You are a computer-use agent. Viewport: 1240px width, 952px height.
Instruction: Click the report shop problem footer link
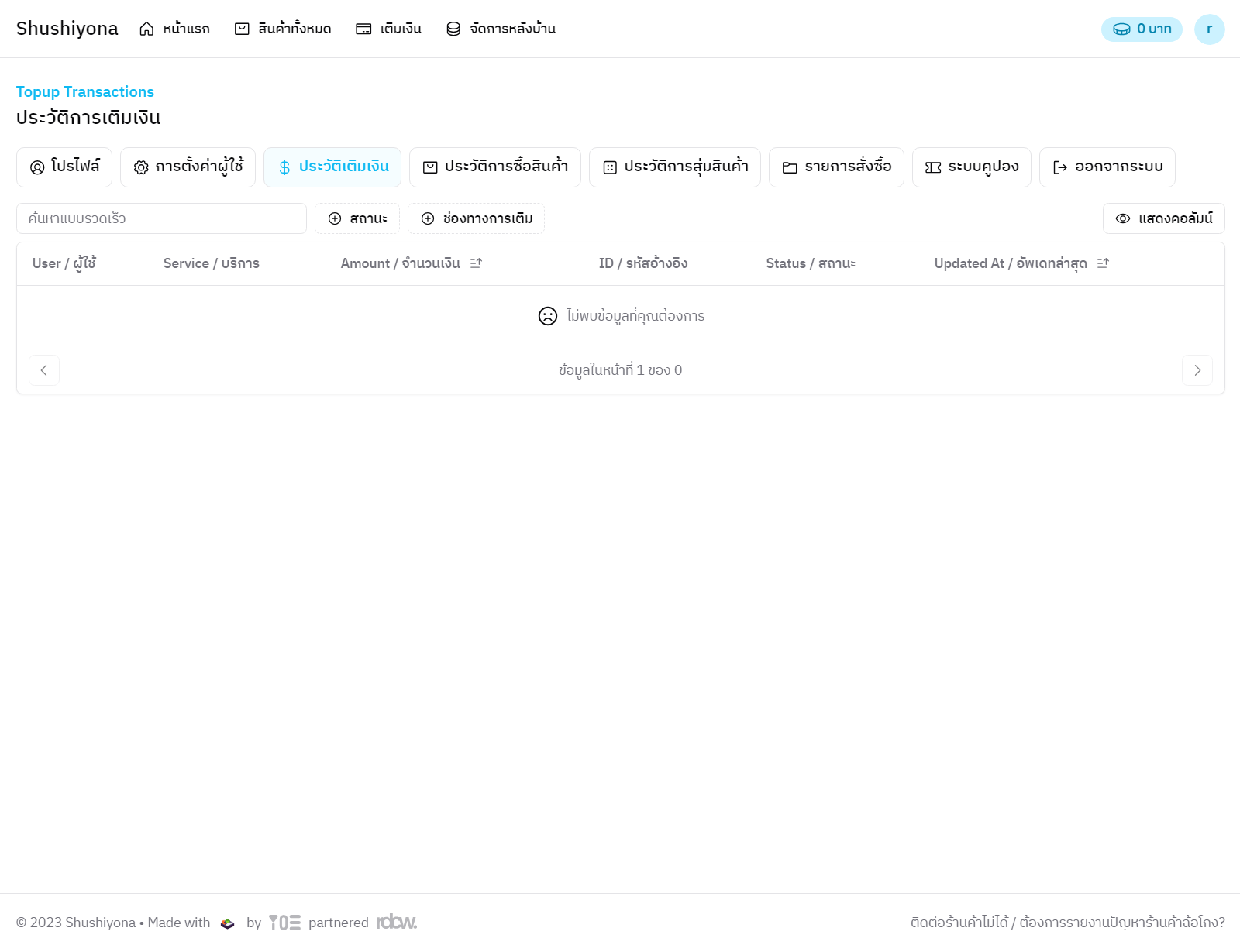(1067, 922)
